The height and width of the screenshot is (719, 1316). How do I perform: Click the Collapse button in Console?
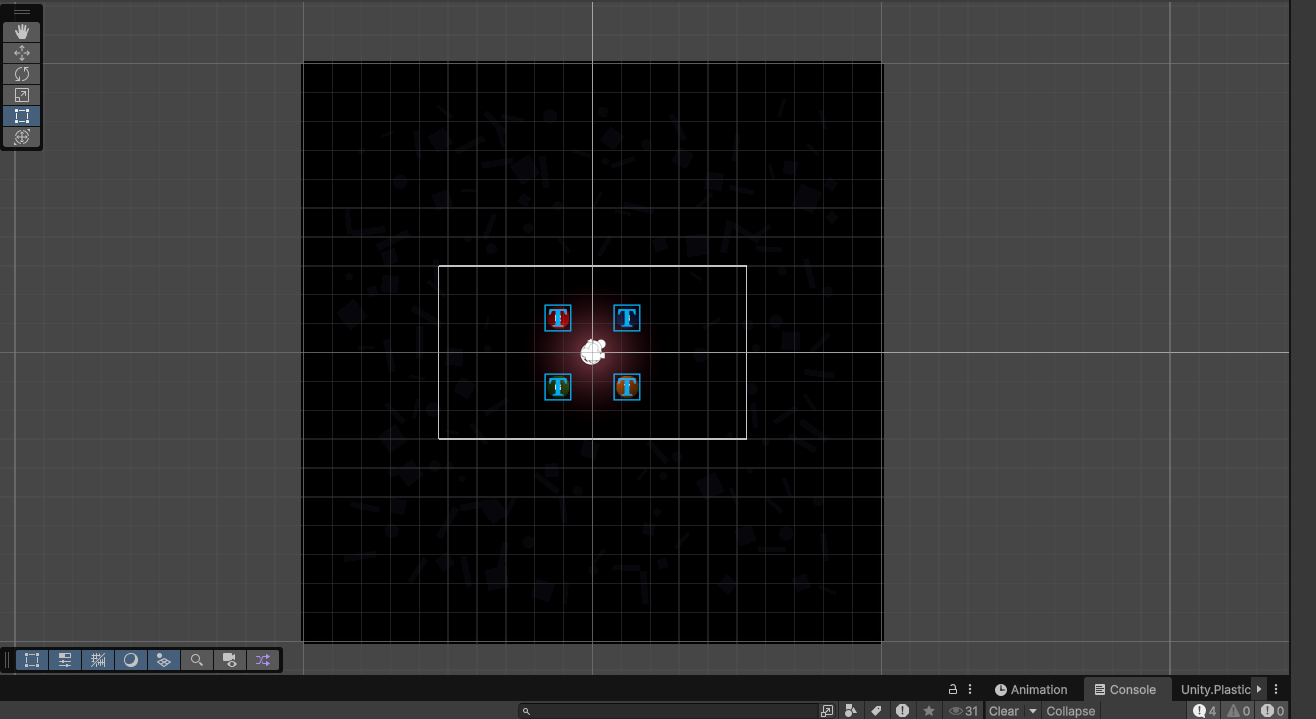click(x=1071, y=711)
